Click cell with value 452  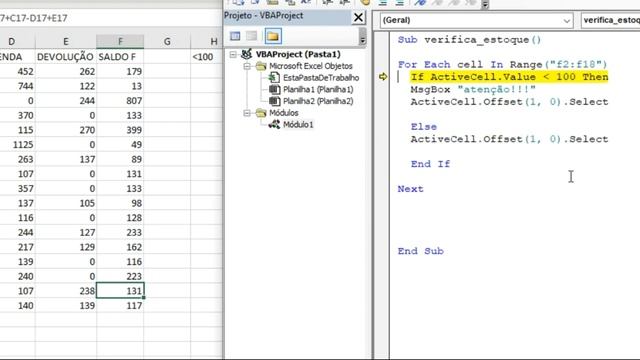click(17, 71)
